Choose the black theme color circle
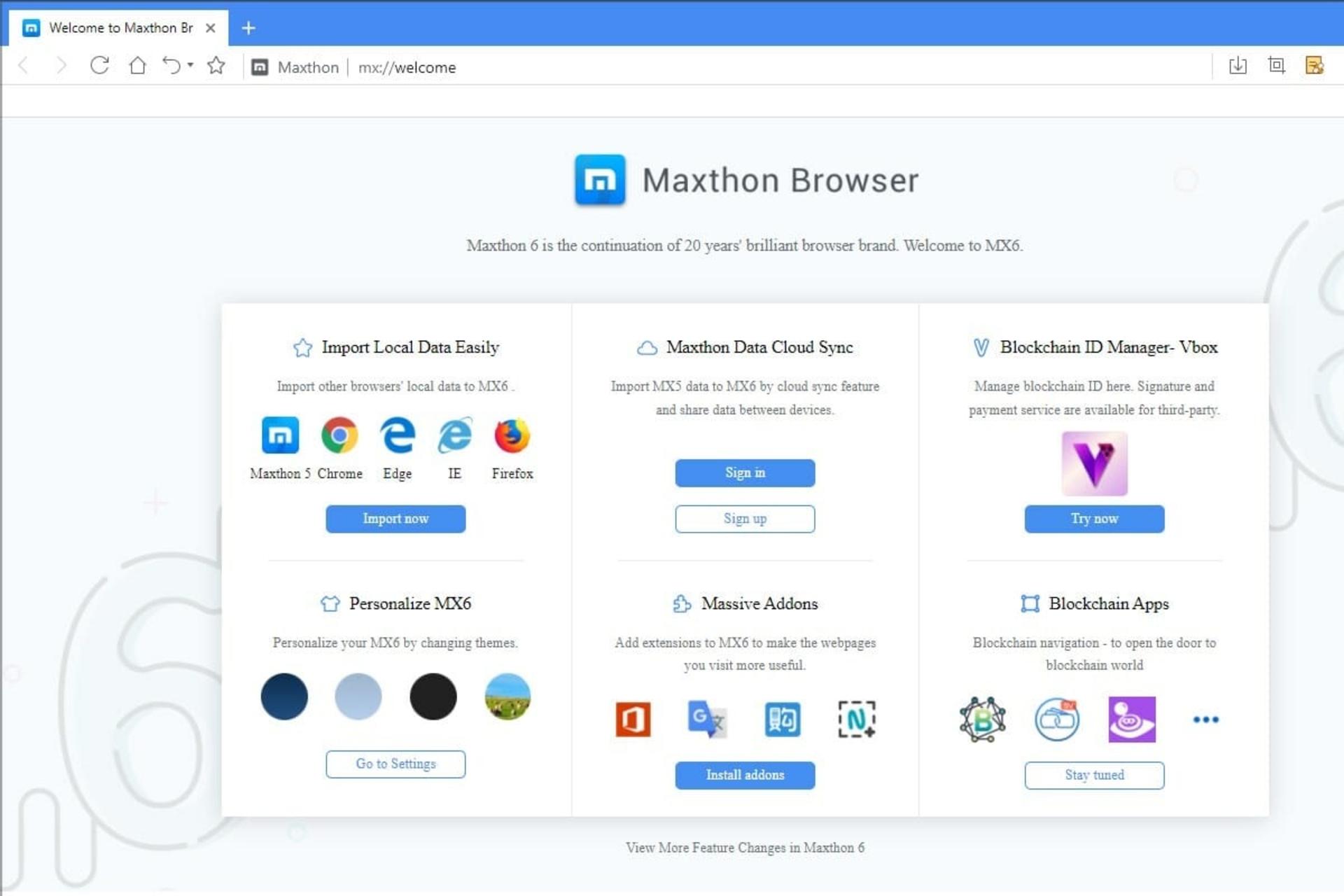Image resolution: width=1344 pixels, height=896 pixels. (433, 696)
